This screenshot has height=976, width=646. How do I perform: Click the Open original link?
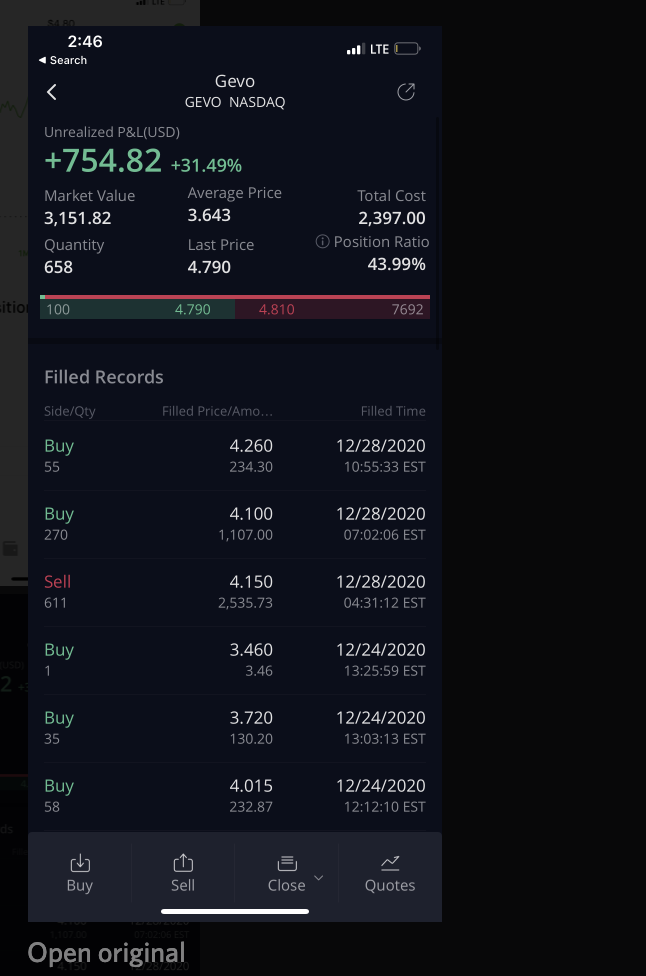[106, 953]
